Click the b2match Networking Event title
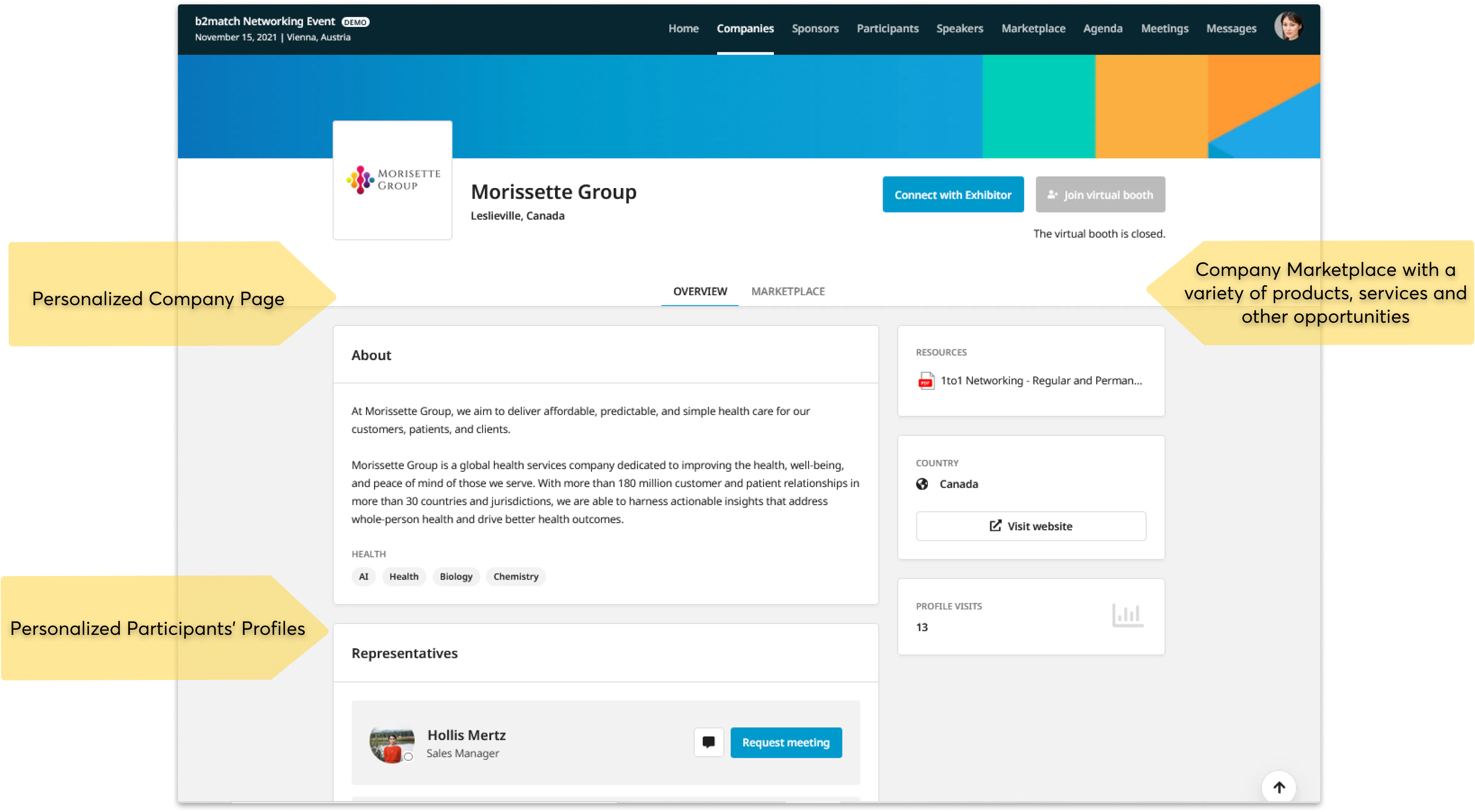The width and height of the screenshot is (1475, 812). 265,21
